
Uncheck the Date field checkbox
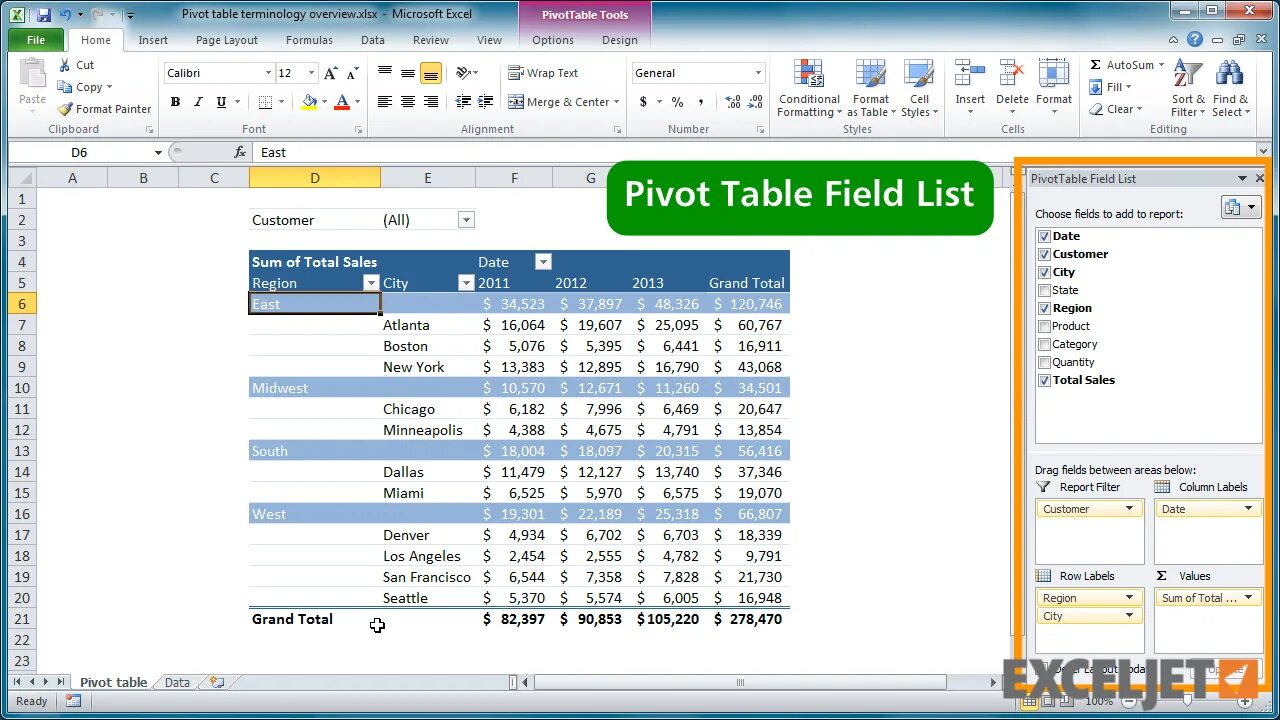pos(1044,236)
